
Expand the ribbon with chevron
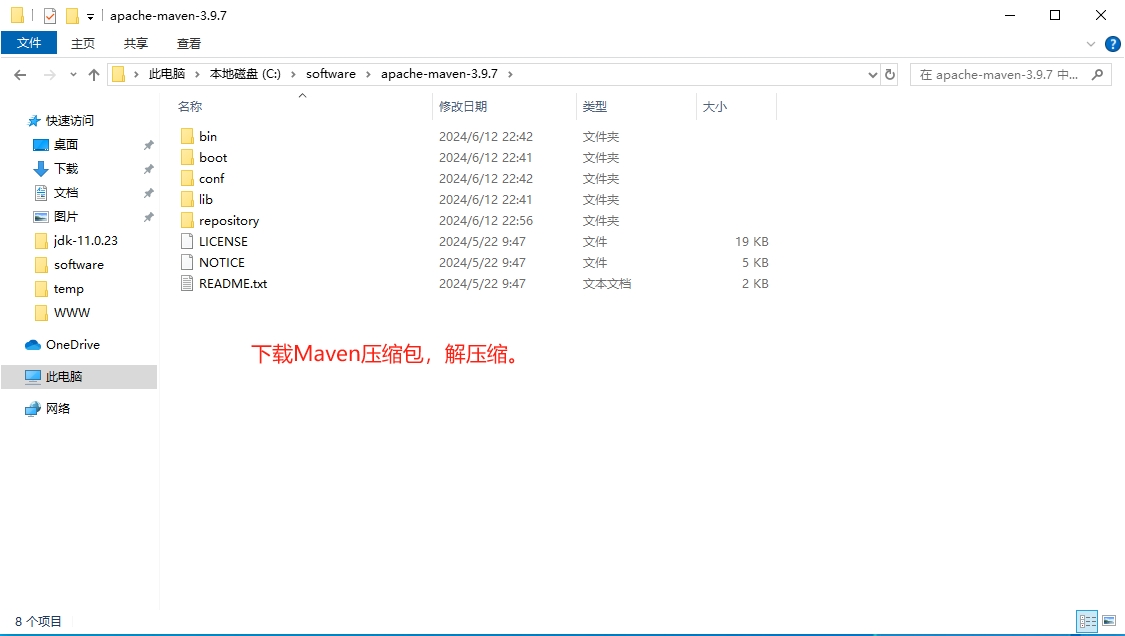(x=1091, y=44)
